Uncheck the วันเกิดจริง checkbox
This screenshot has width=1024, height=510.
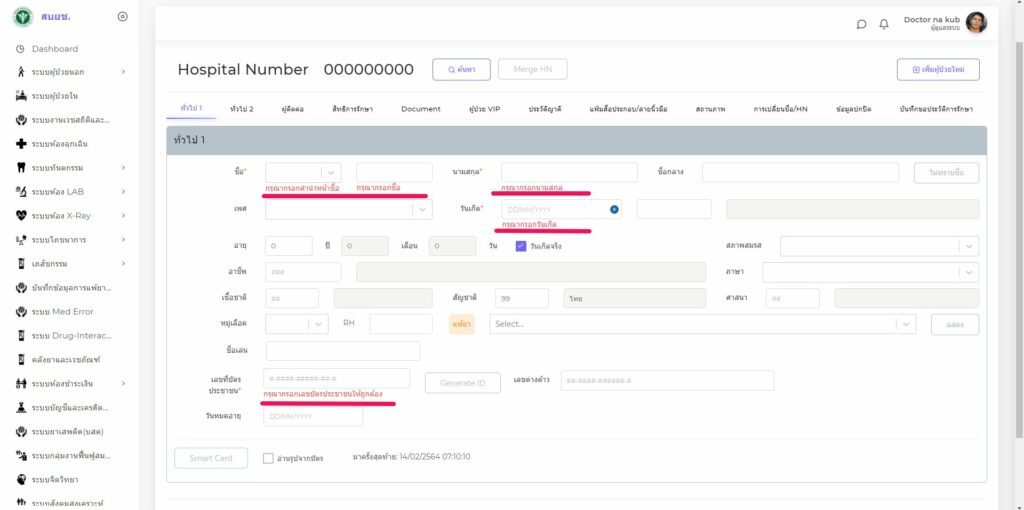click(521, 246)
